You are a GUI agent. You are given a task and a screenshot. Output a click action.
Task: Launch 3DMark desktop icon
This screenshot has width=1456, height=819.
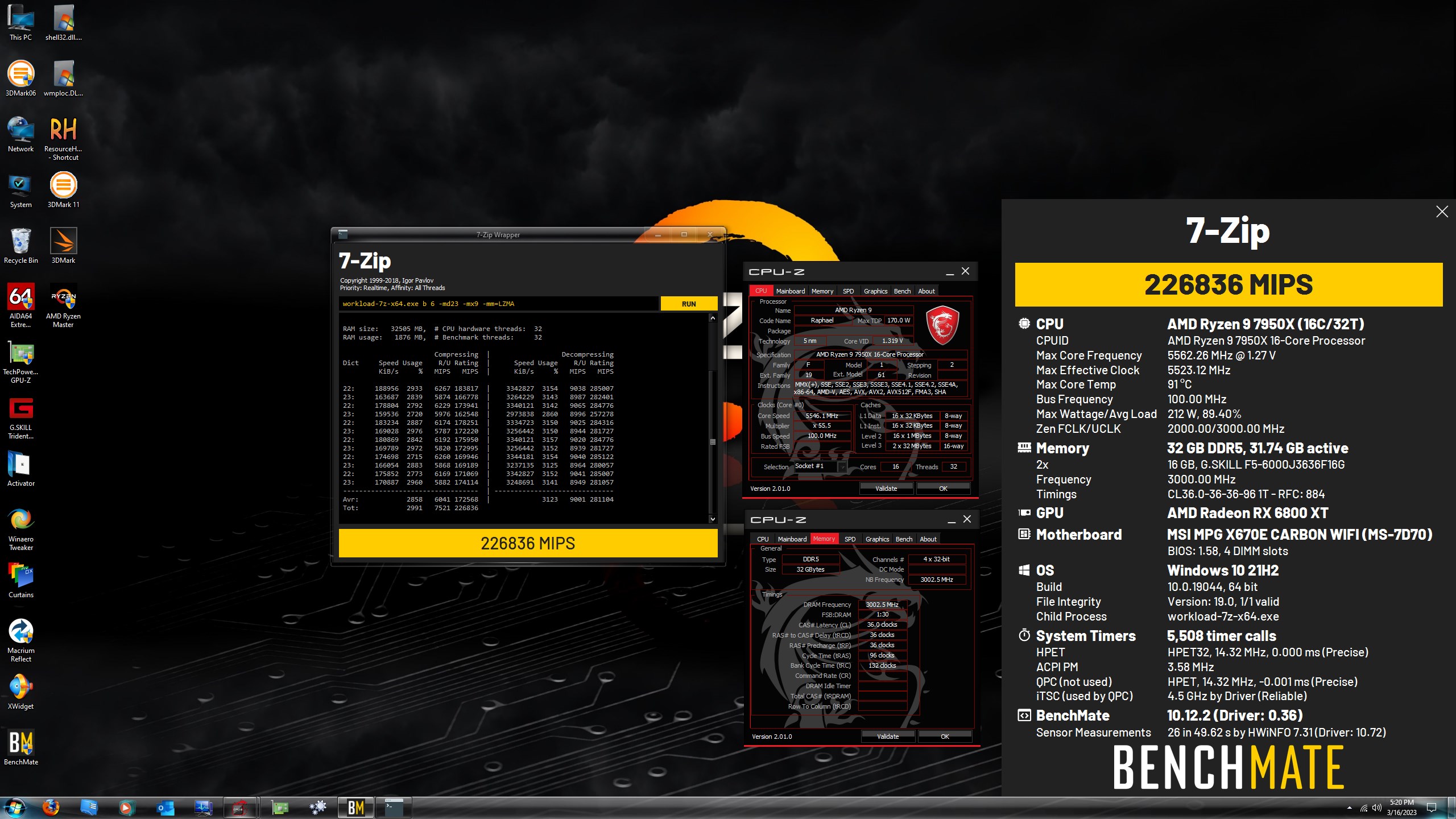(x=64, y=246)
